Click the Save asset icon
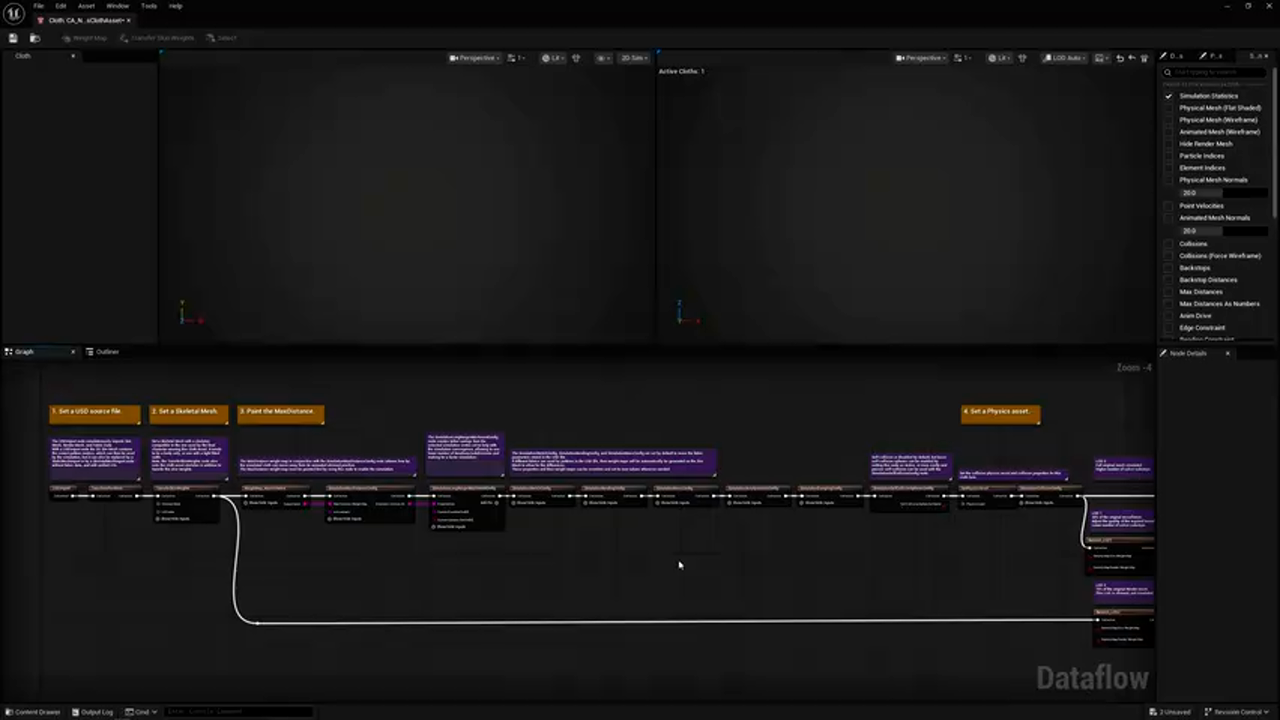Image resolution: width=1280 pixels, height=720 pixels. click(12, 37)
